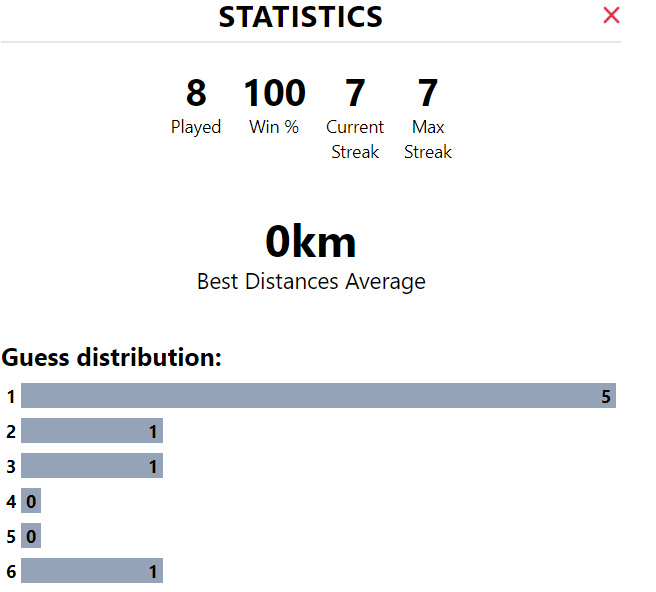This screenshot has width=656, height=592.
Task: Click the Played label text
Action: coord(196,127)
